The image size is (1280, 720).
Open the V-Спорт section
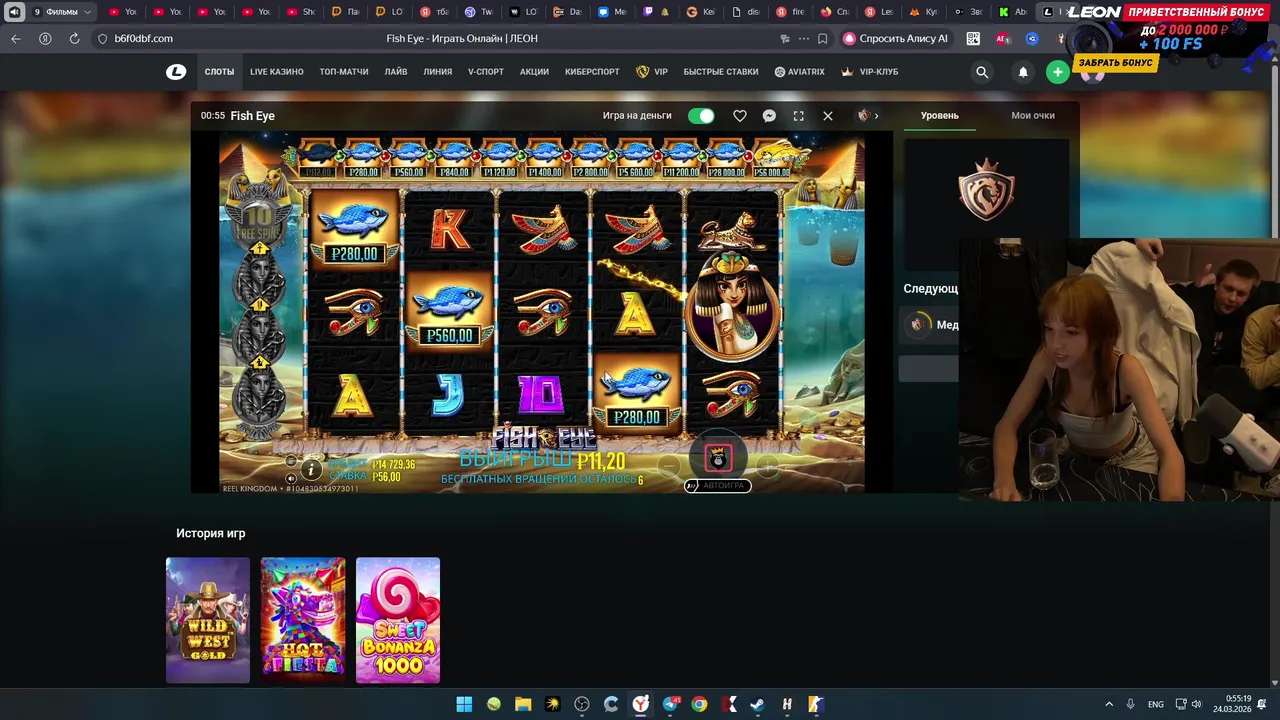click(486, 72)
